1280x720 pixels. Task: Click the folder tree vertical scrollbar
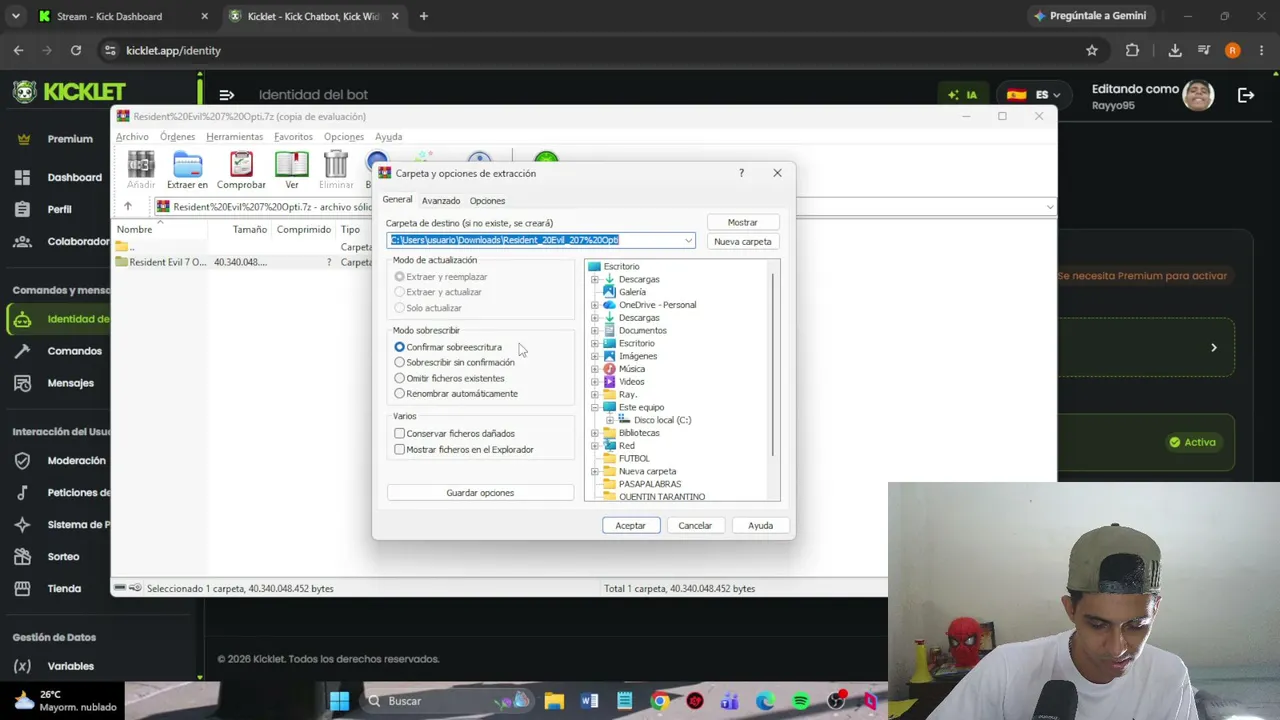773,365
